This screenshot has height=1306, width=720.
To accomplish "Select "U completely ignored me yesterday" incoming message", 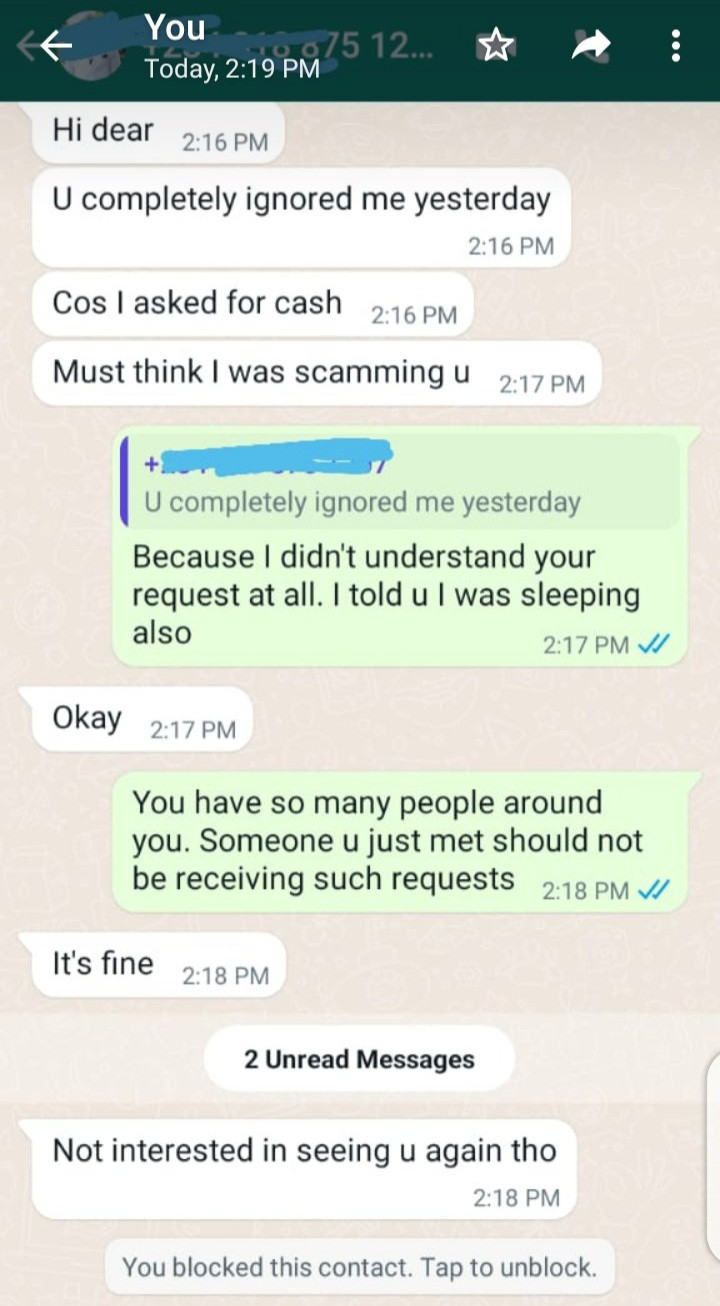I will pos(301,215).
